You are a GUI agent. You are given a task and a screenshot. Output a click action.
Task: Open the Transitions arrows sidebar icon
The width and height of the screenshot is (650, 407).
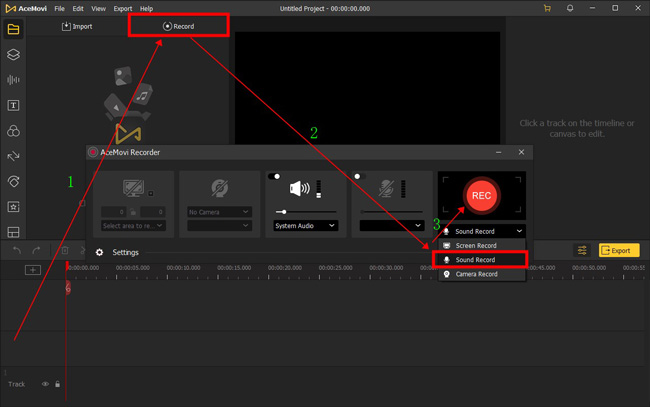tap(13, 156)
